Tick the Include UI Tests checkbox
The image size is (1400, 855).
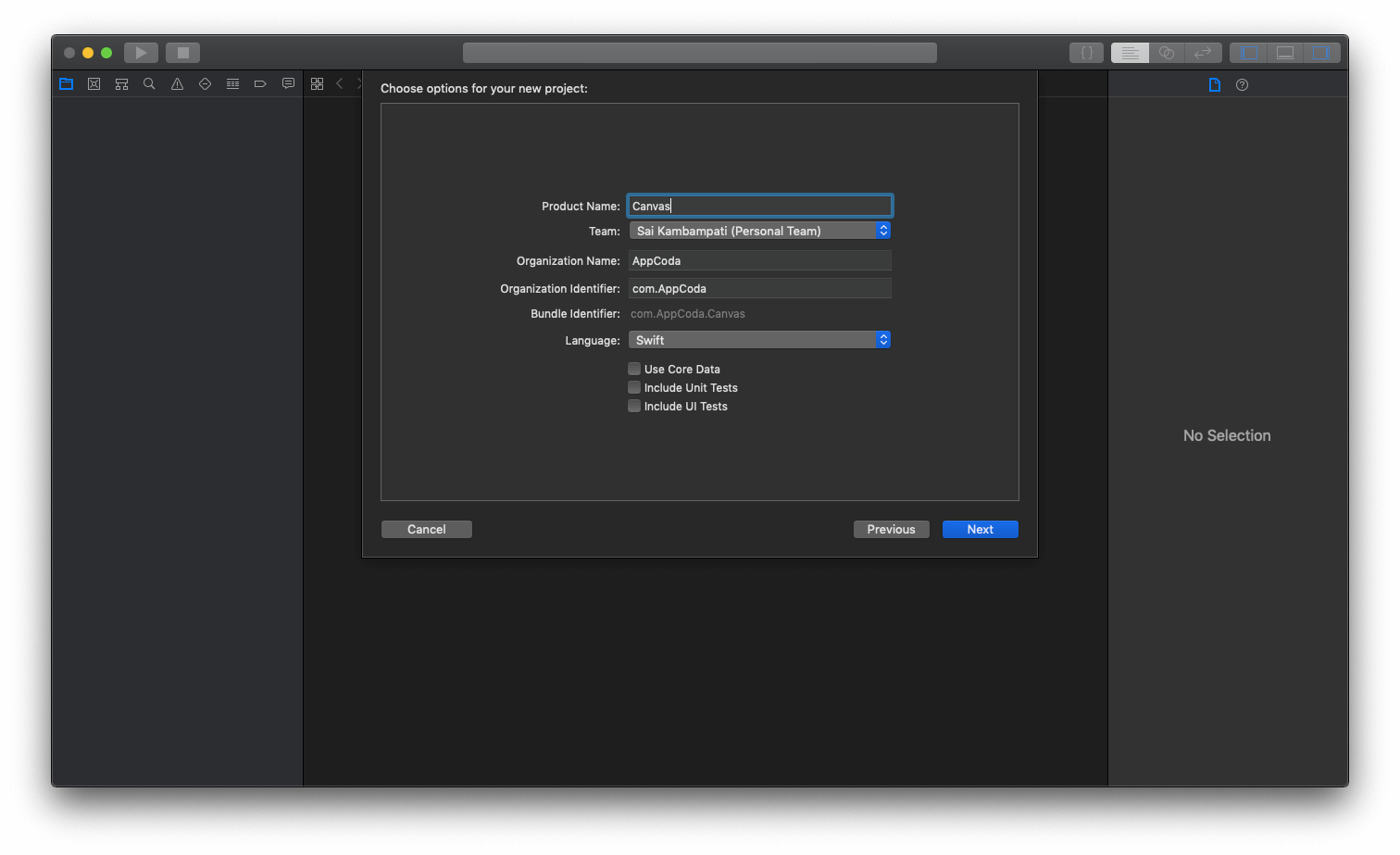tap(634, 406)
